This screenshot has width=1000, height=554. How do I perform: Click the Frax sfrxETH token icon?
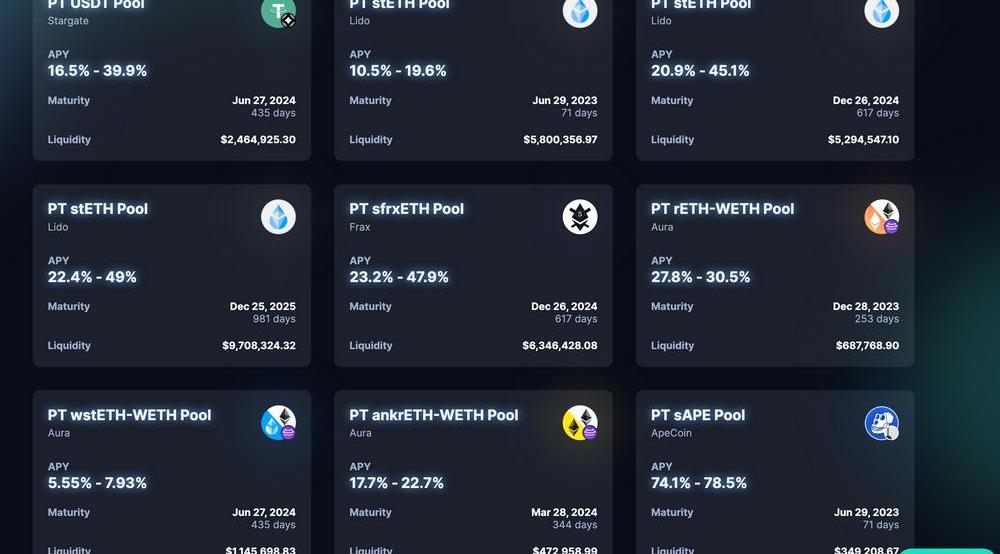(x=580, y=217)
